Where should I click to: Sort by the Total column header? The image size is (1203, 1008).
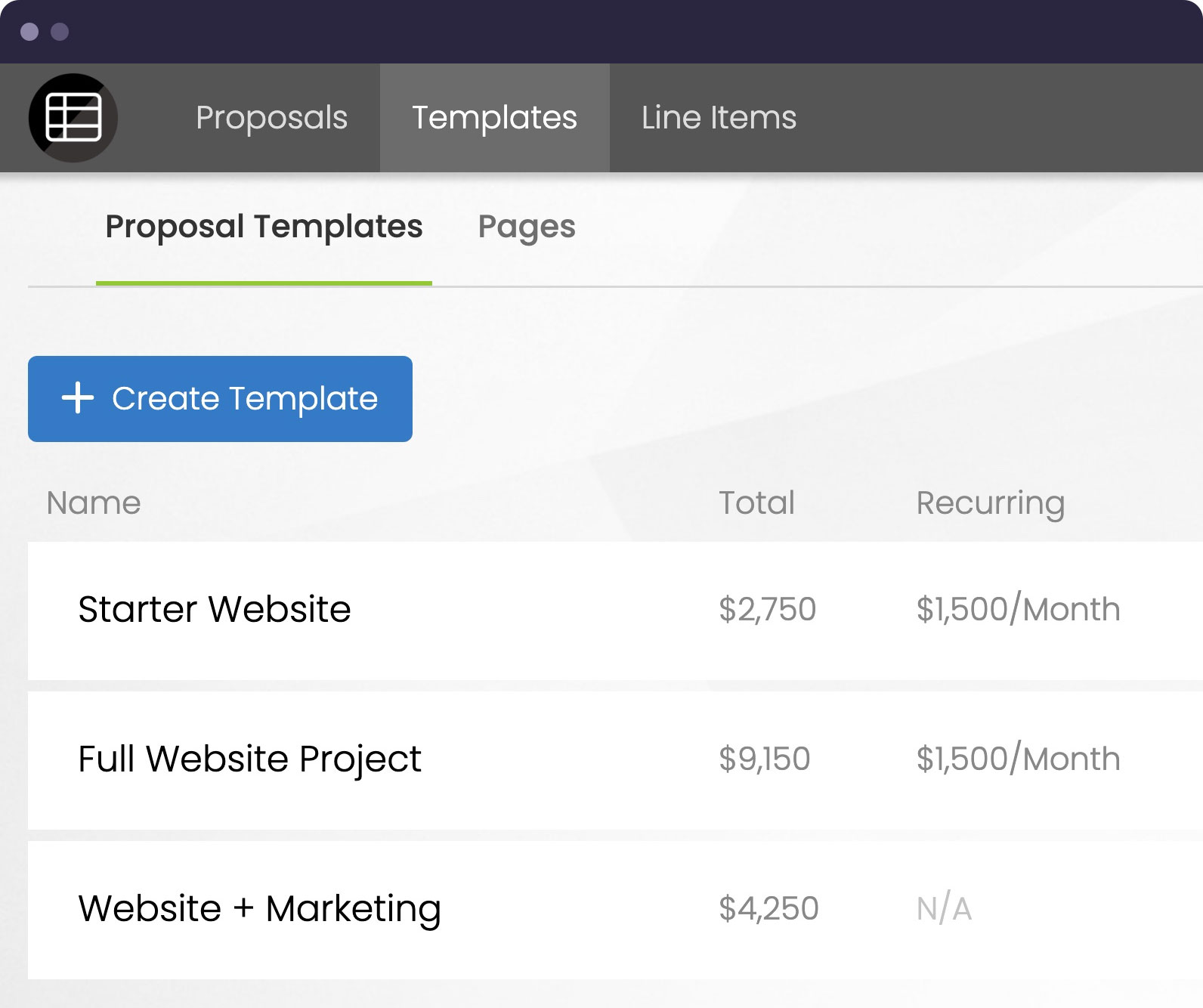coord(756,502)
